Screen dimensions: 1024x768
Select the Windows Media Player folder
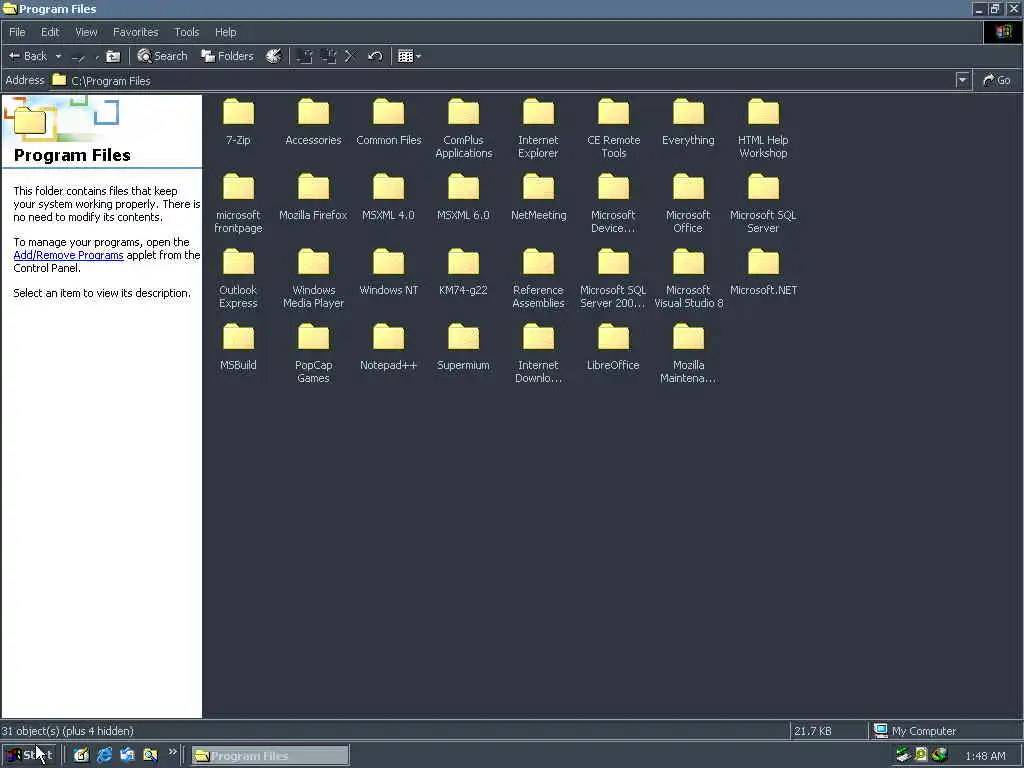(x=313, y=278)
